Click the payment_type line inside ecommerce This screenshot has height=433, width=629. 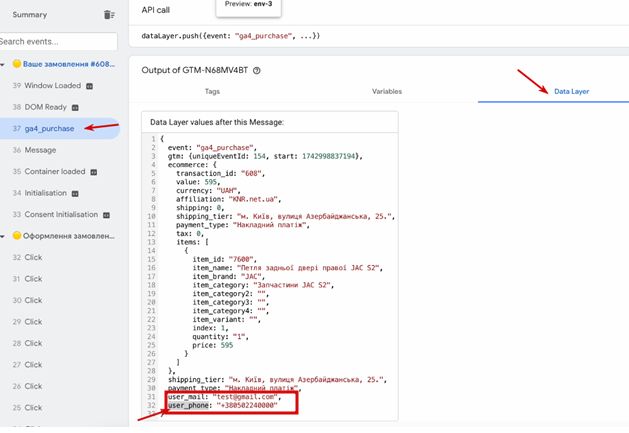pyautogui.click(x=243, y=225)
